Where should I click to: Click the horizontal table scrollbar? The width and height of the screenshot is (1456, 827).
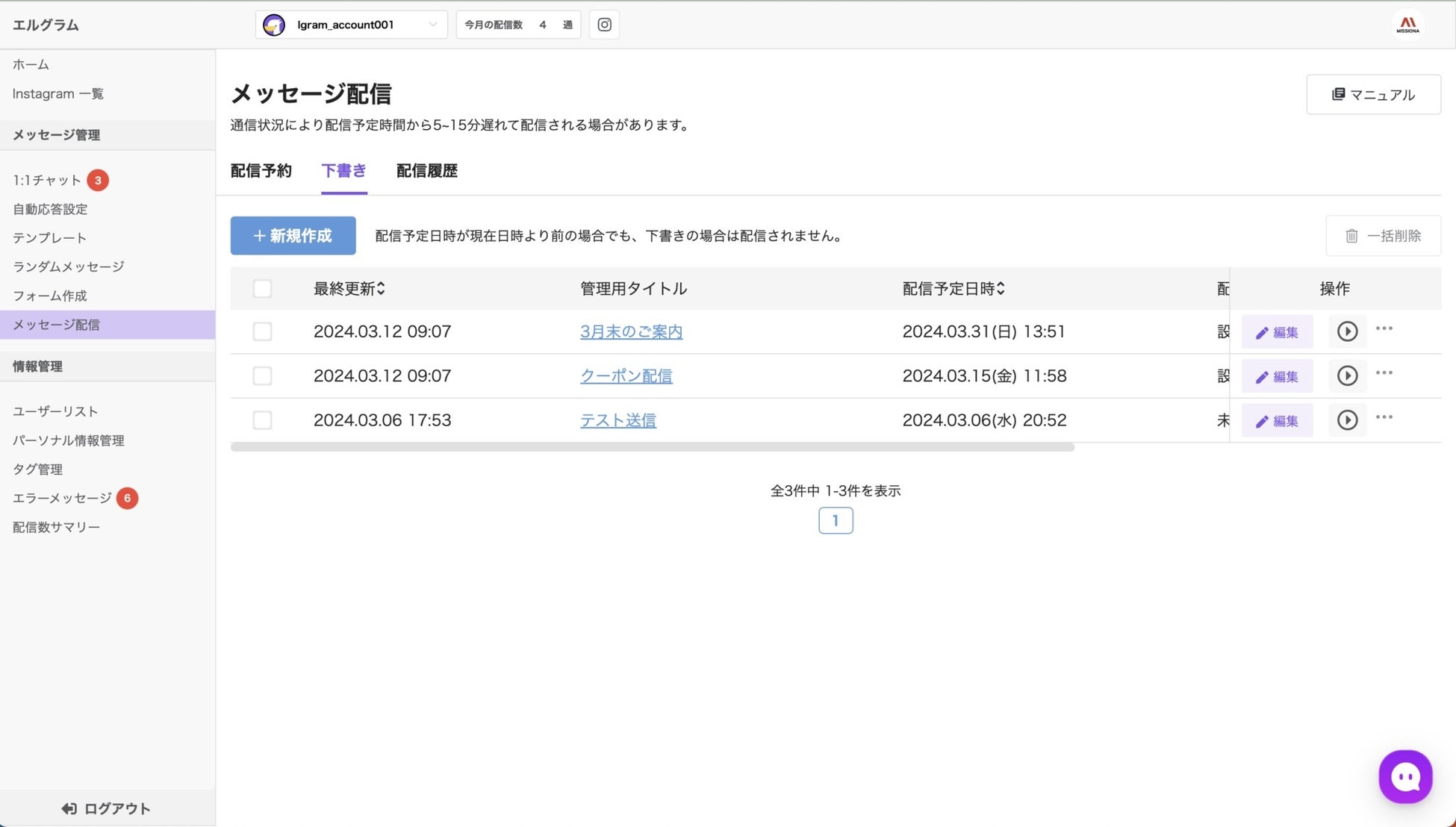click(652, 447)
